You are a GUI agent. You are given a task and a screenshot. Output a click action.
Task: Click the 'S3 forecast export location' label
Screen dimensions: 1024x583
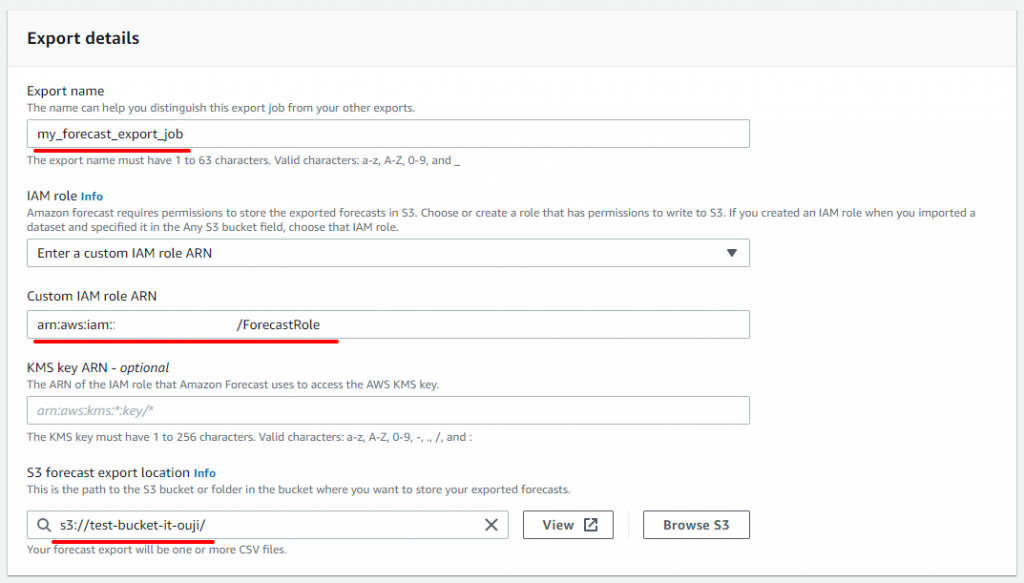(x=108, y=473)
